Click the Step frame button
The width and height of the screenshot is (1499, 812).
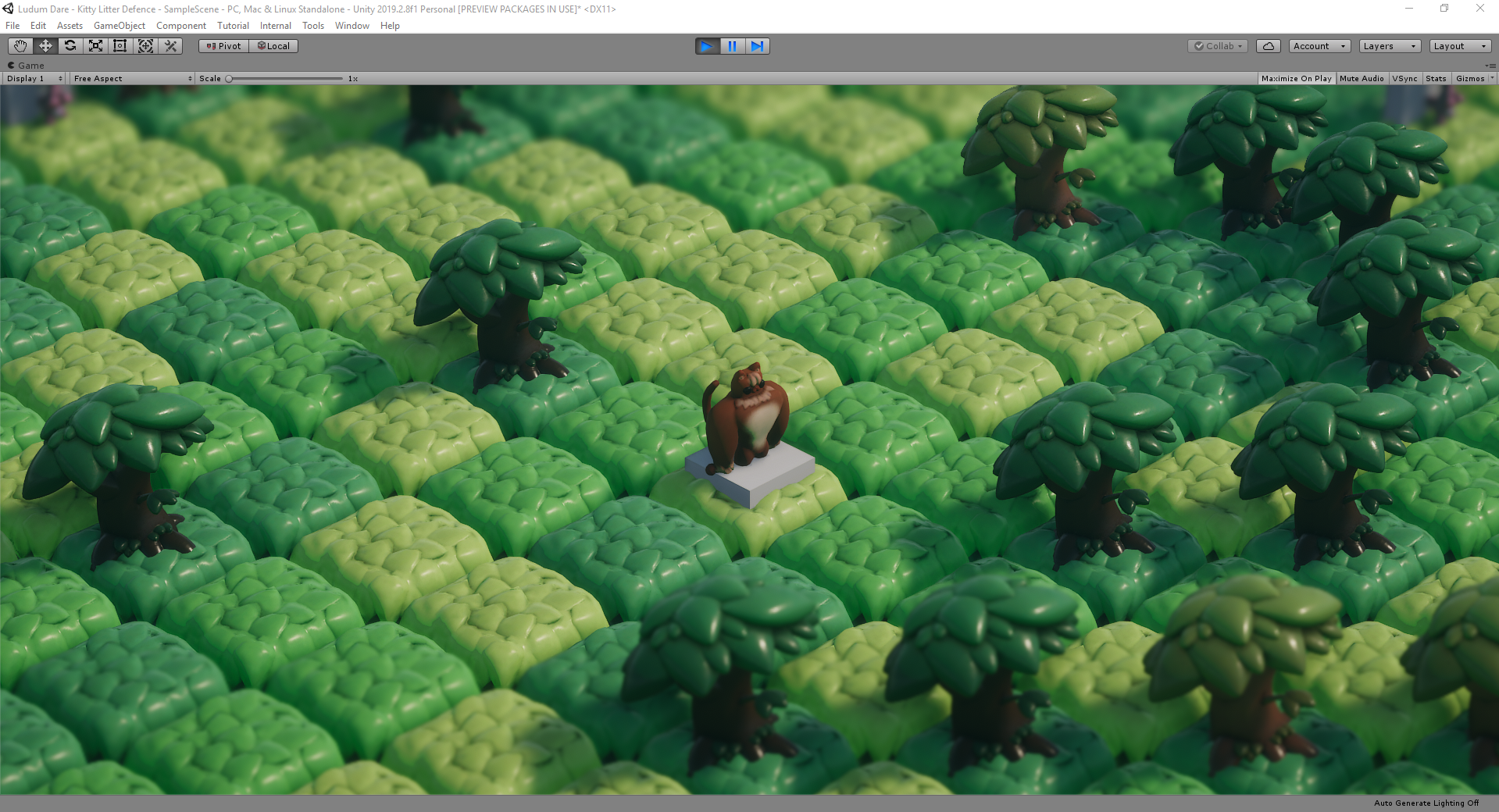pyautogui.click(x=757, y=46)
